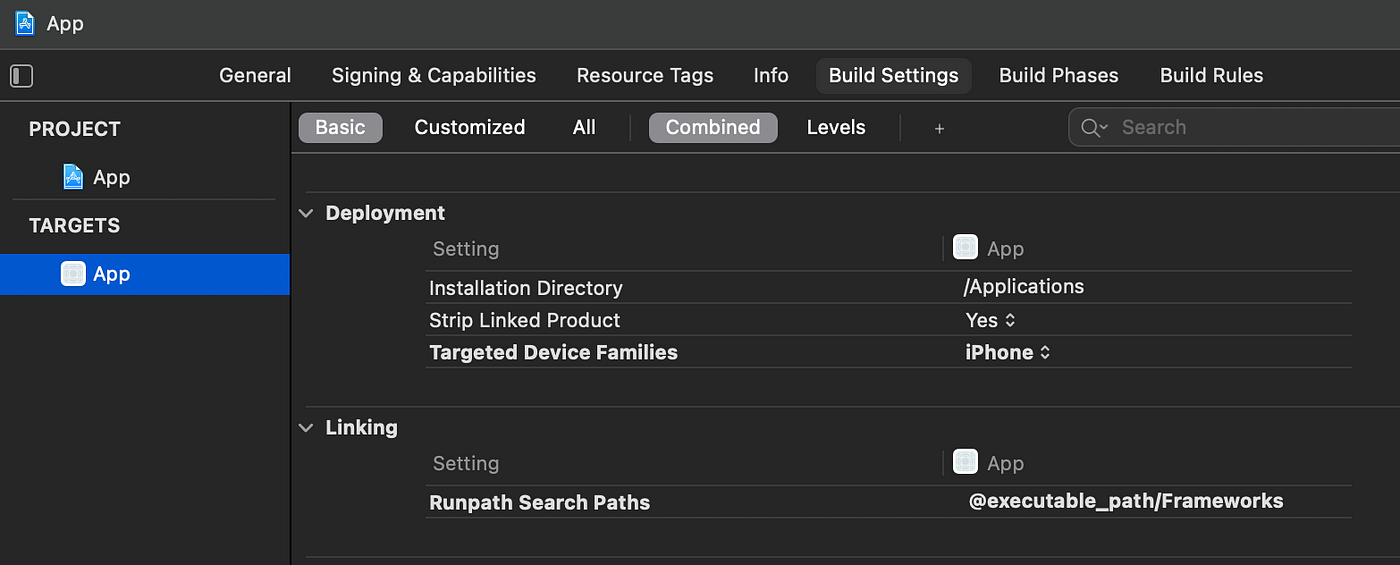The height and width of the screenshot is (565, 1400).
Task: Open Targeted Device Families iPhone dropdown
Action: [x=1008, y=352]
